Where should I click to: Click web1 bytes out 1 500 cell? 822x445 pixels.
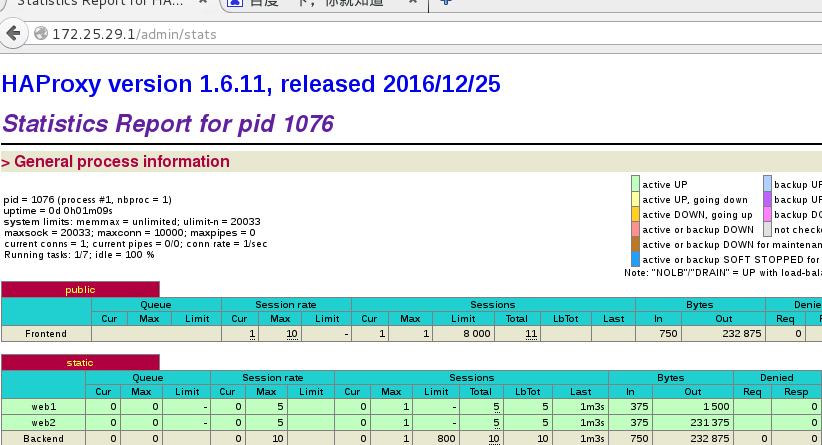click(693, 407)
